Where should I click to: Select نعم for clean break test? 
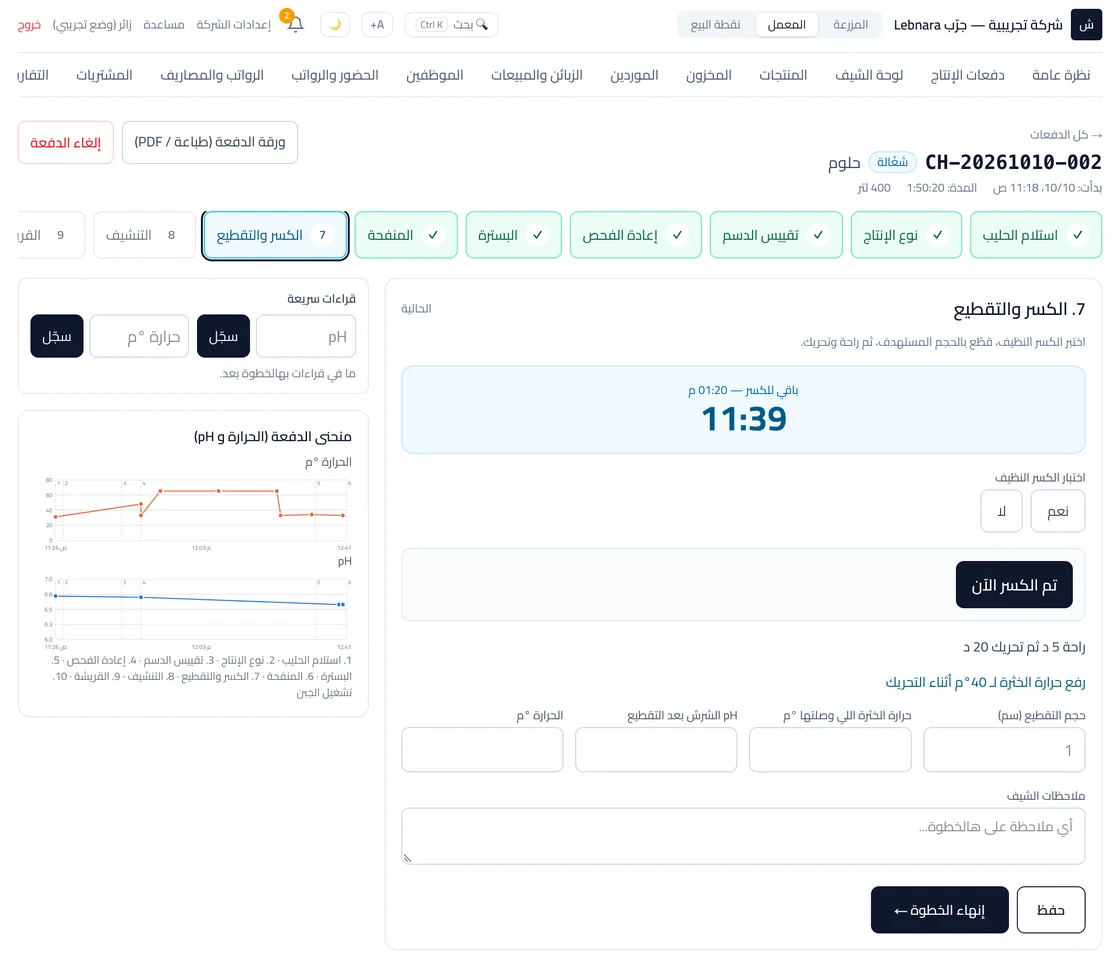[1057, 511]
